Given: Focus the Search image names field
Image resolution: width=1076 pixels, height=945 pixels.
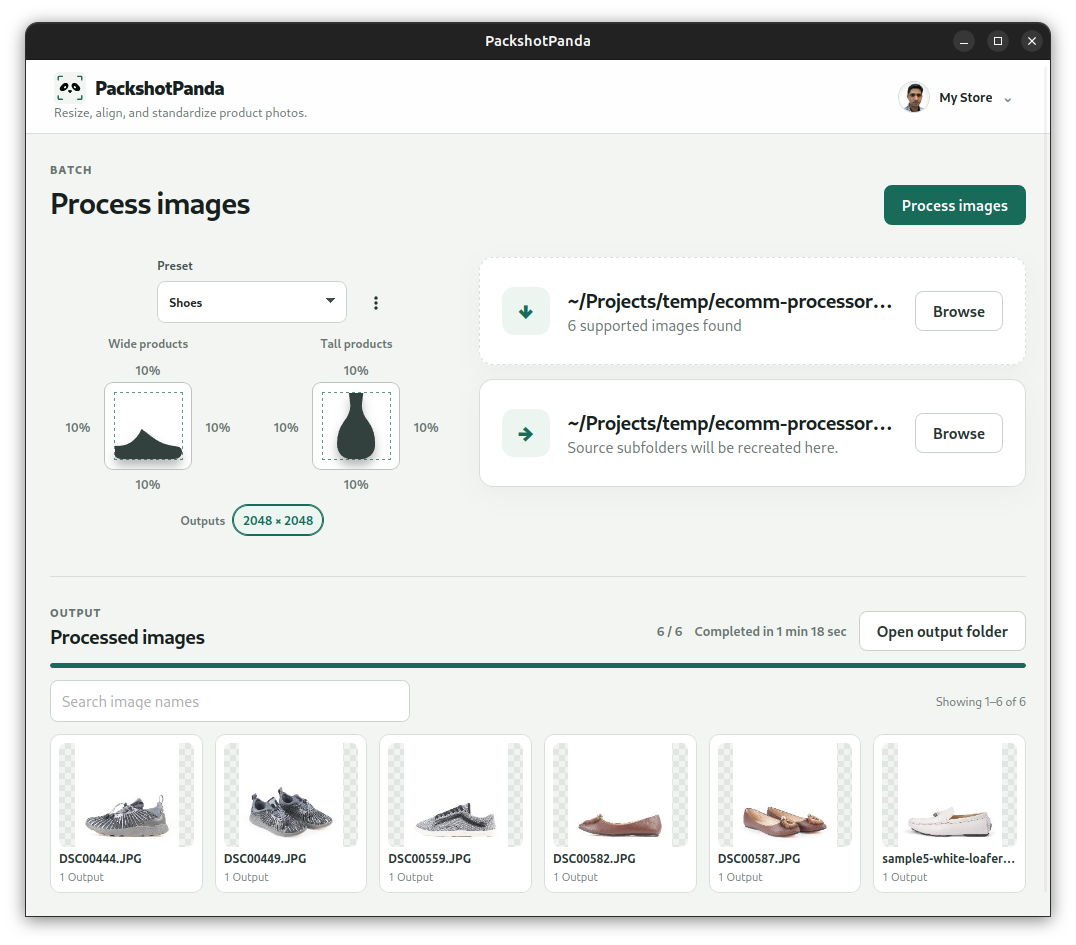Looking at the screenshot, I should pos(230,701).
